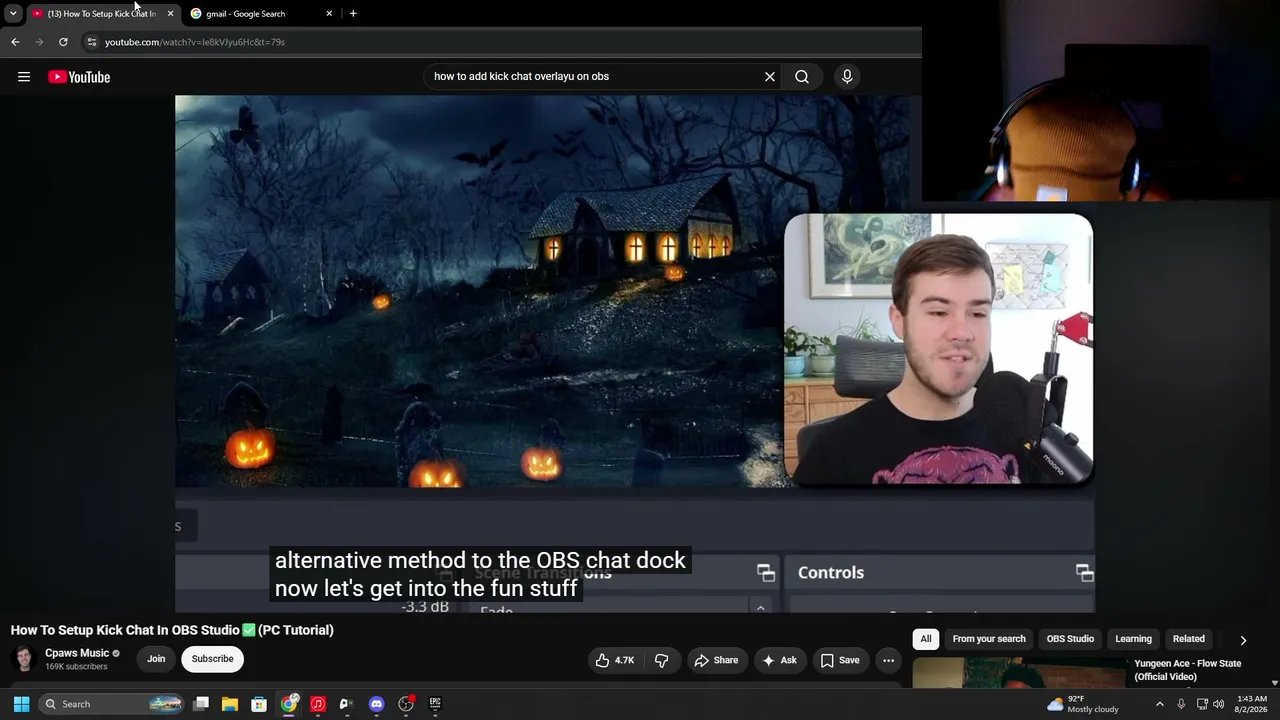Open the Cpaws Music channel name link
The width and height of the screenshot is (1280, 720).
pos(77,653)
